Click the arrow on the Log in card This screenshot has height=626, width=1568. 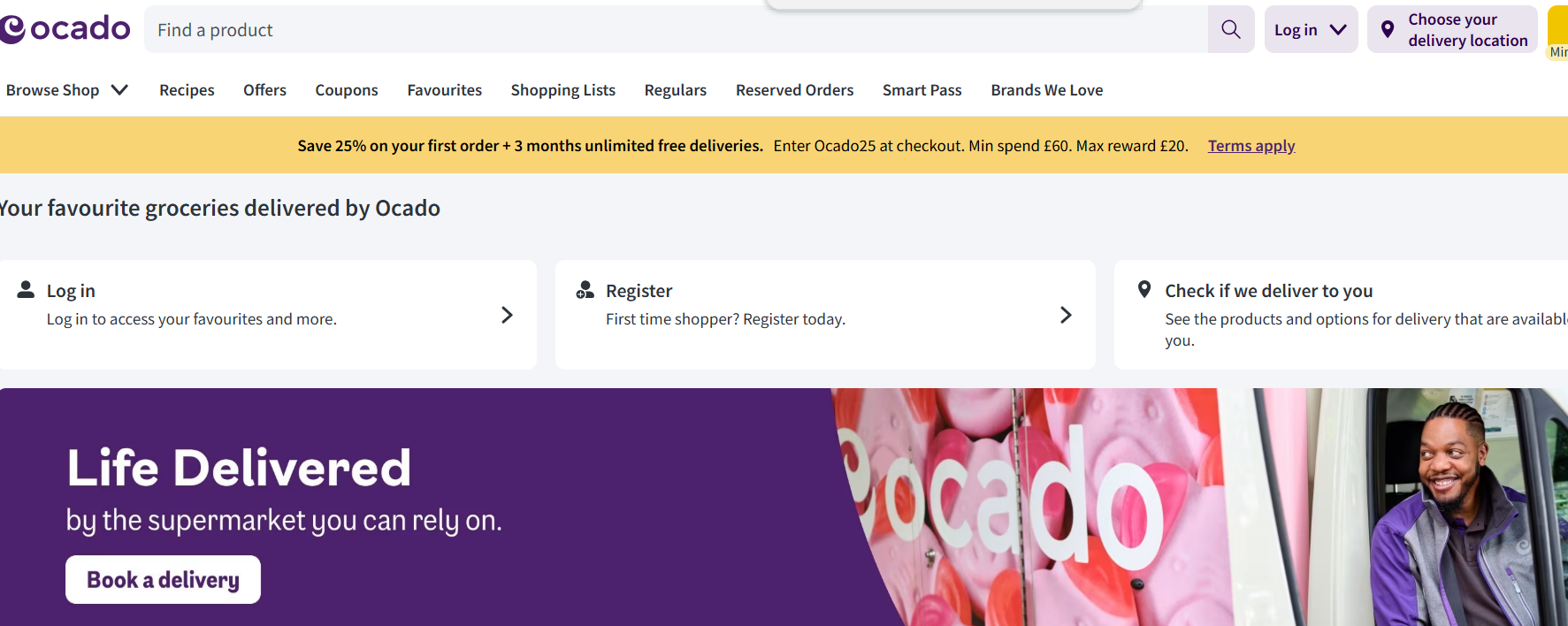click(507, 315)
